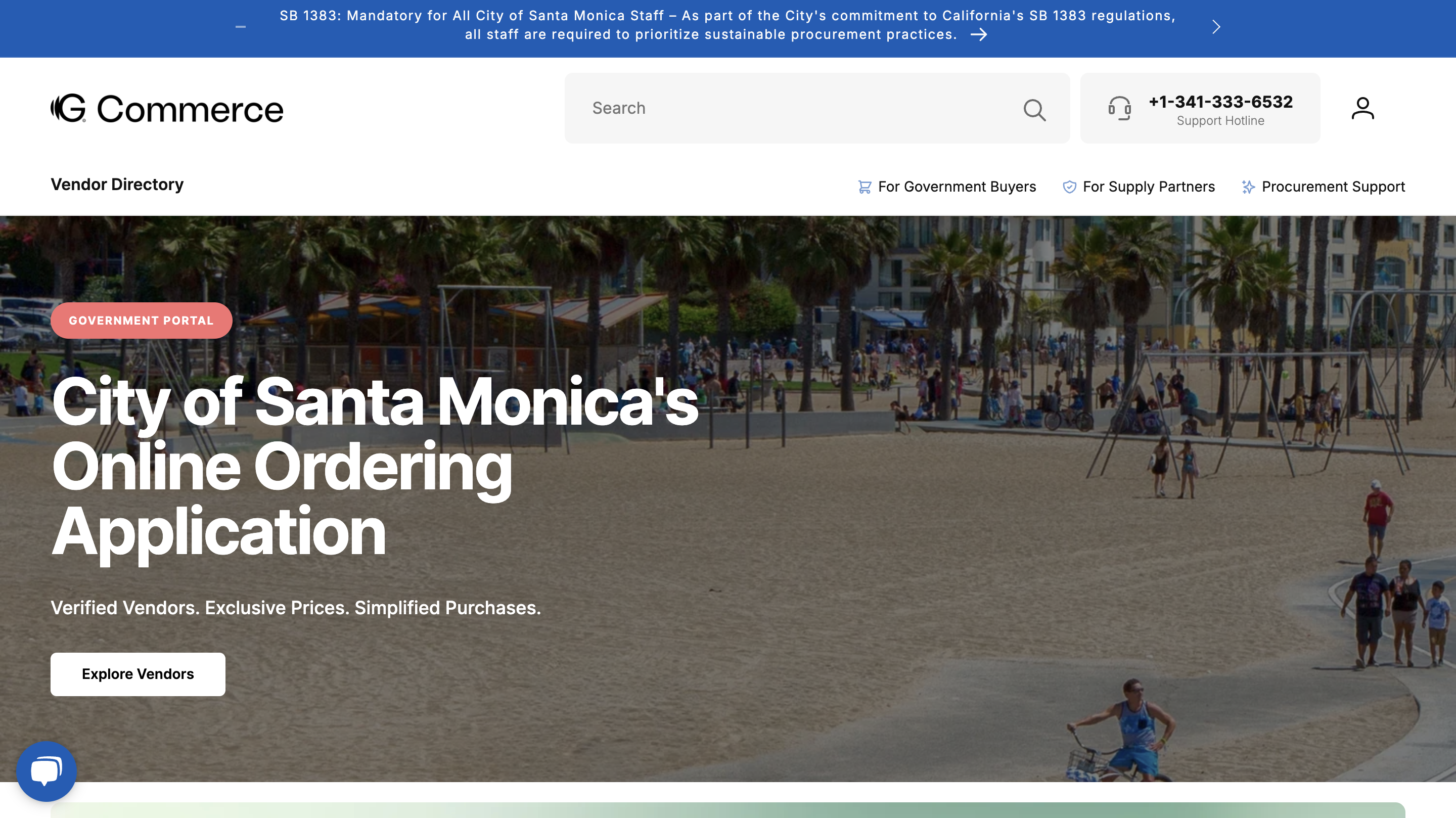Click the search magnifier icon
Screen dimensions: 1456x818
(x=1034, y=110)
